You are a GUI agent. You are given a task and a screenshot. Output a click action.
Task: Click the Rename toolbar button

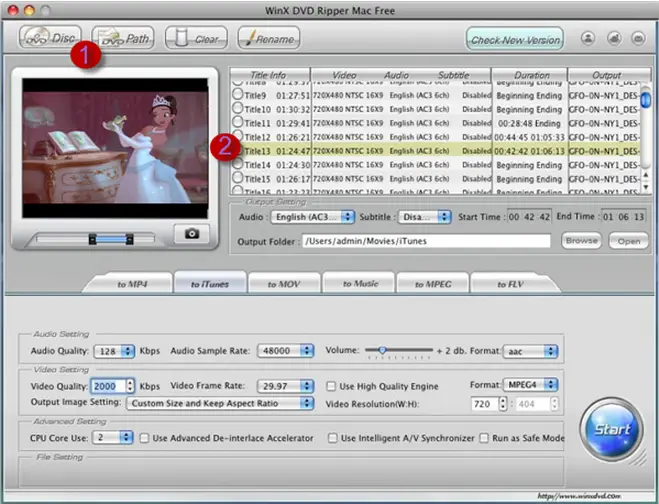[269, 38]
